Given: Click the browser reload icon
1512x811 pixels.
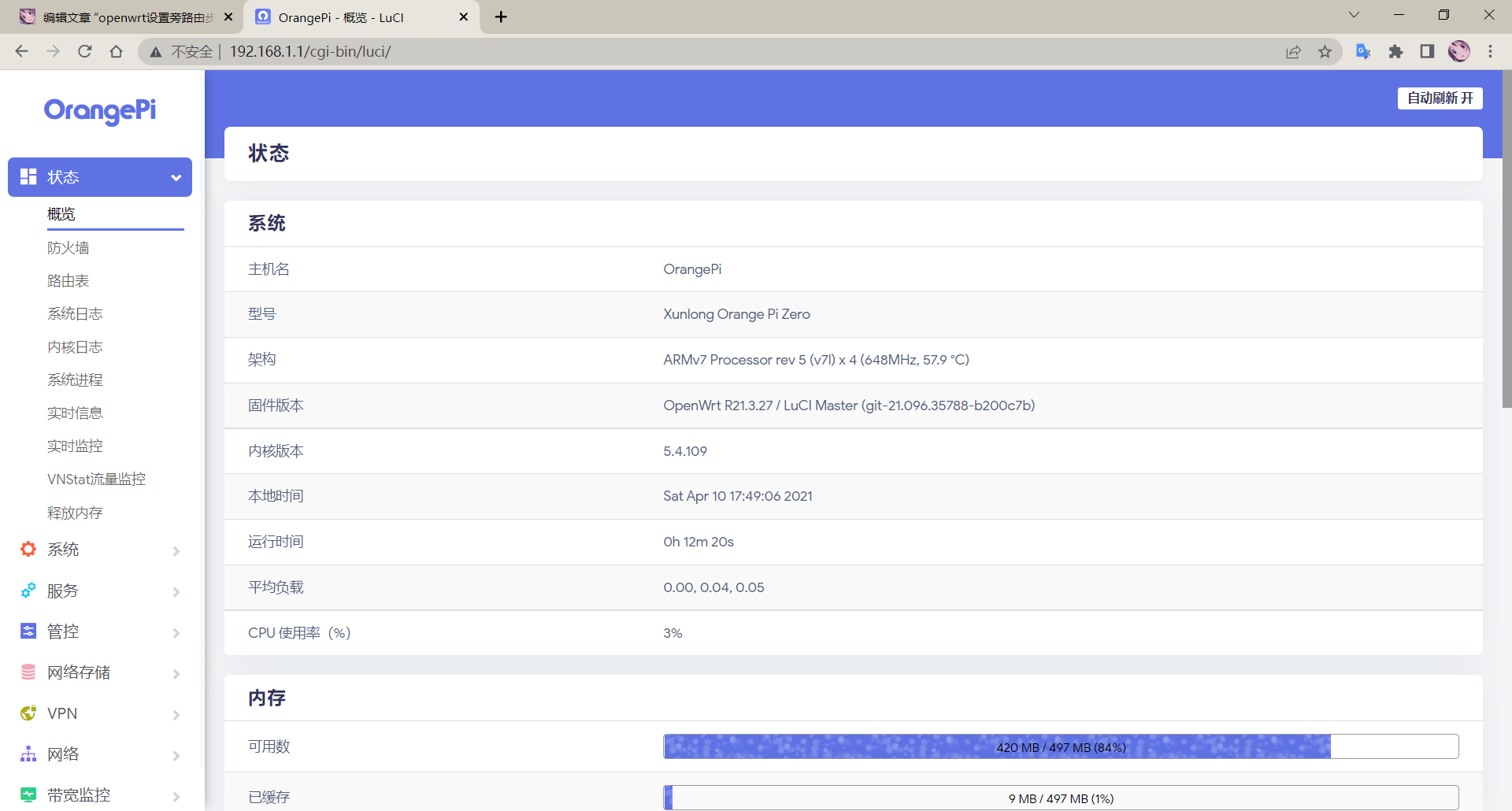Looking at the screenshot, I should 85,51.
